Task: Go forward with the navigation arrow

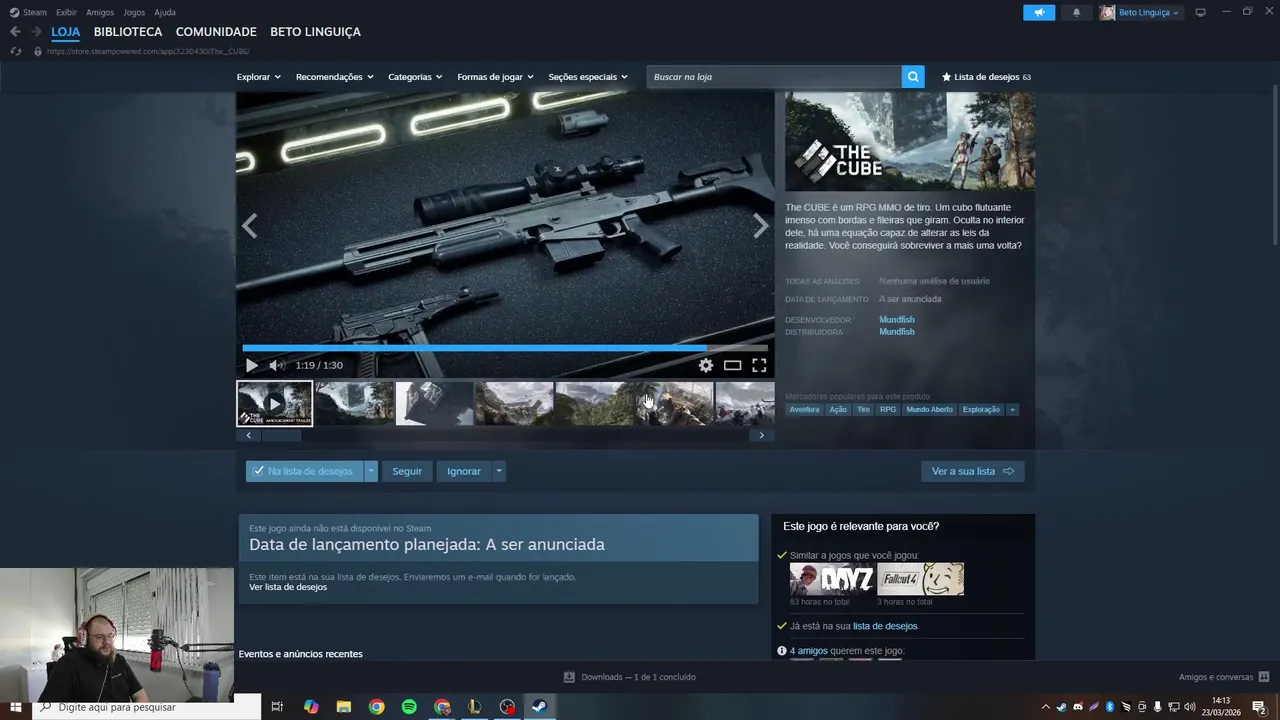Action: [36, 32]
